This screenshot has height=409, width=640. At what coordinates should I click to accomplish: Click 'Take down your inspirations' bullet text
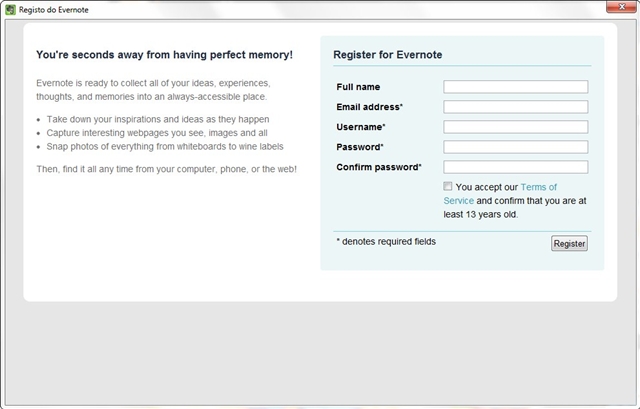158,119
